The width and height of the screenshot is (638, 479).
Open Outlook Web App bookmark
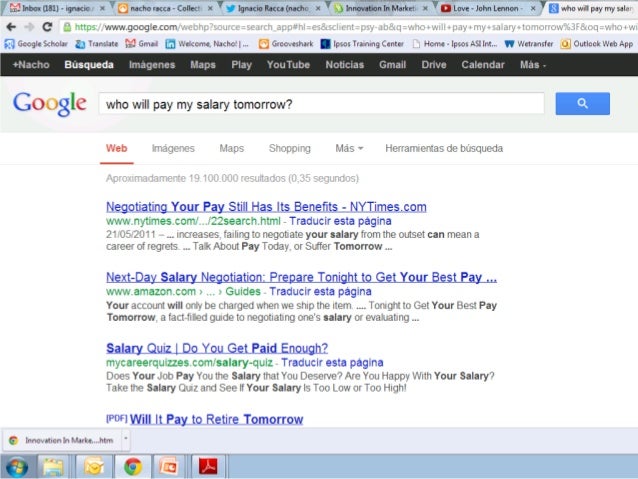coord(596,44)
